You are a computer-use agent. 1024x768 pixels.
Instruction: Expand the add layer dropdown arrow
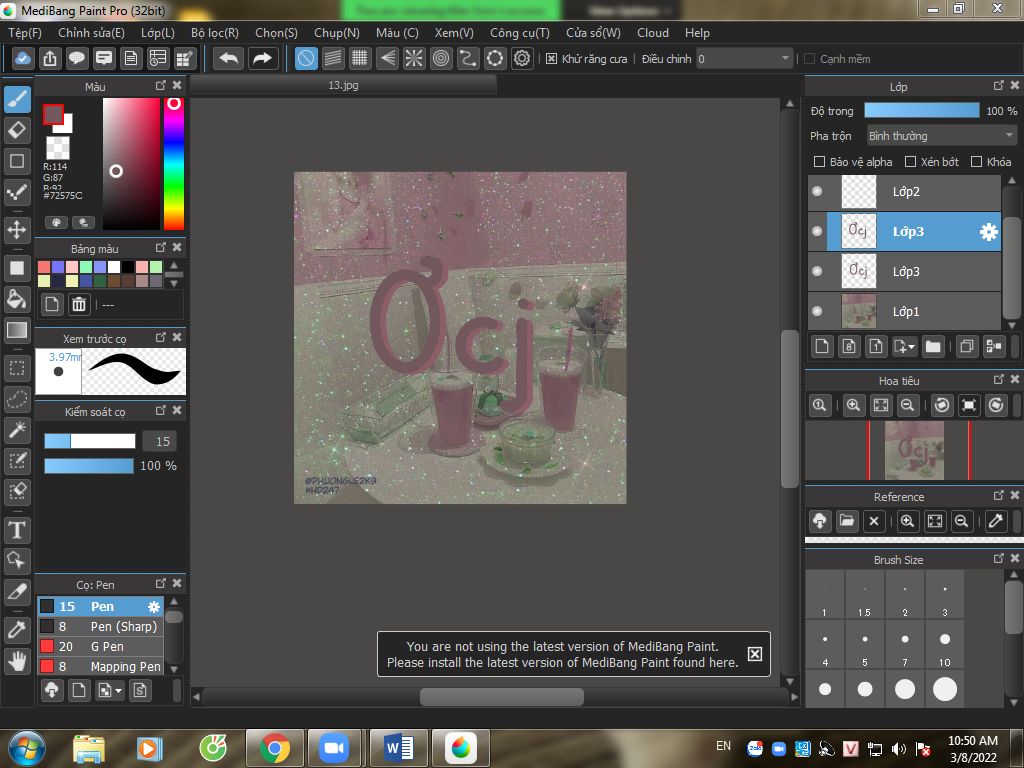coord(912,347)
